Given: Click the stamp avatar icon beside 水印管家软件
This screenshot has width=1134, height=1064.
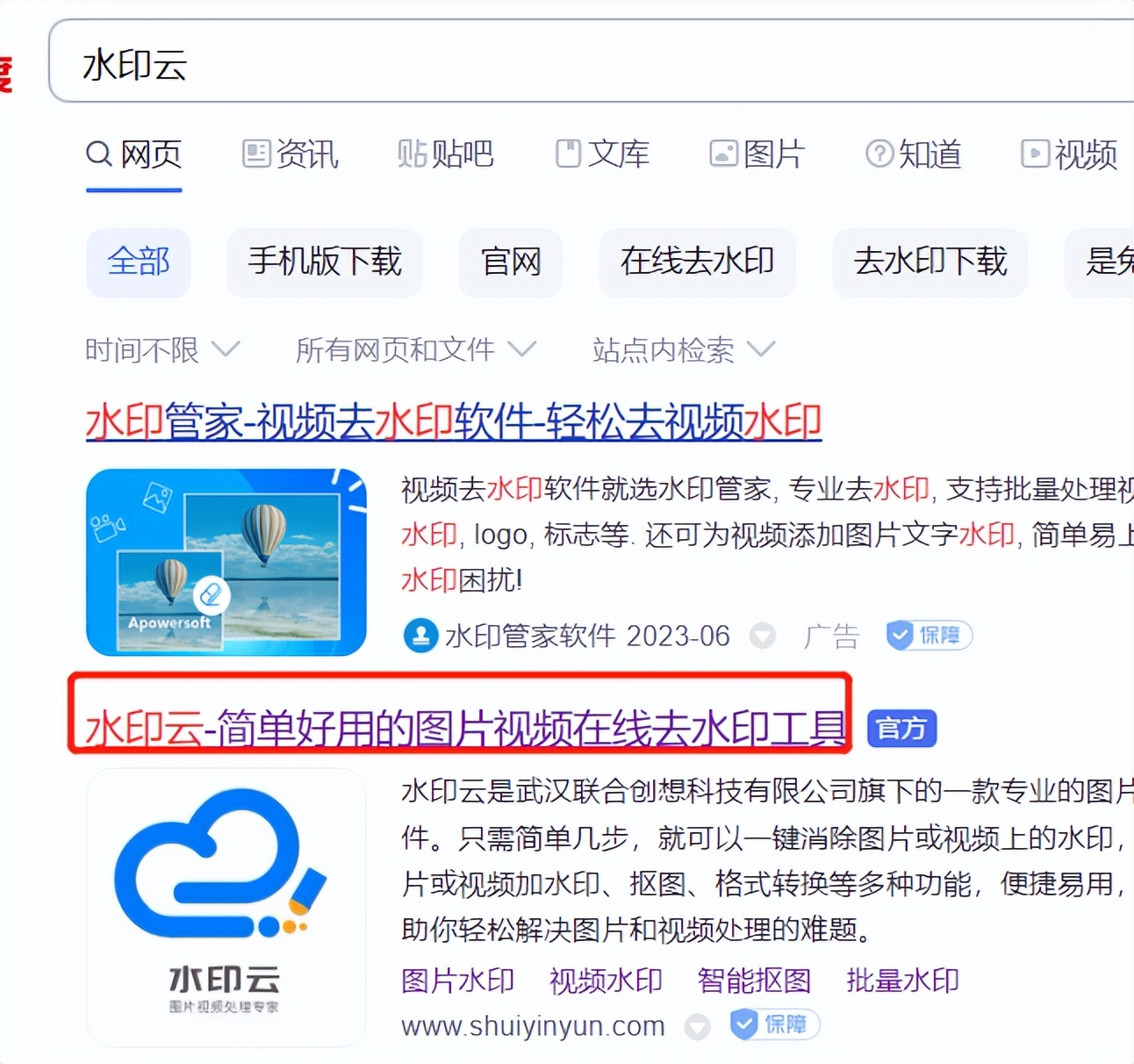Looking at the screenshot, I should click(x=421, y=635).
